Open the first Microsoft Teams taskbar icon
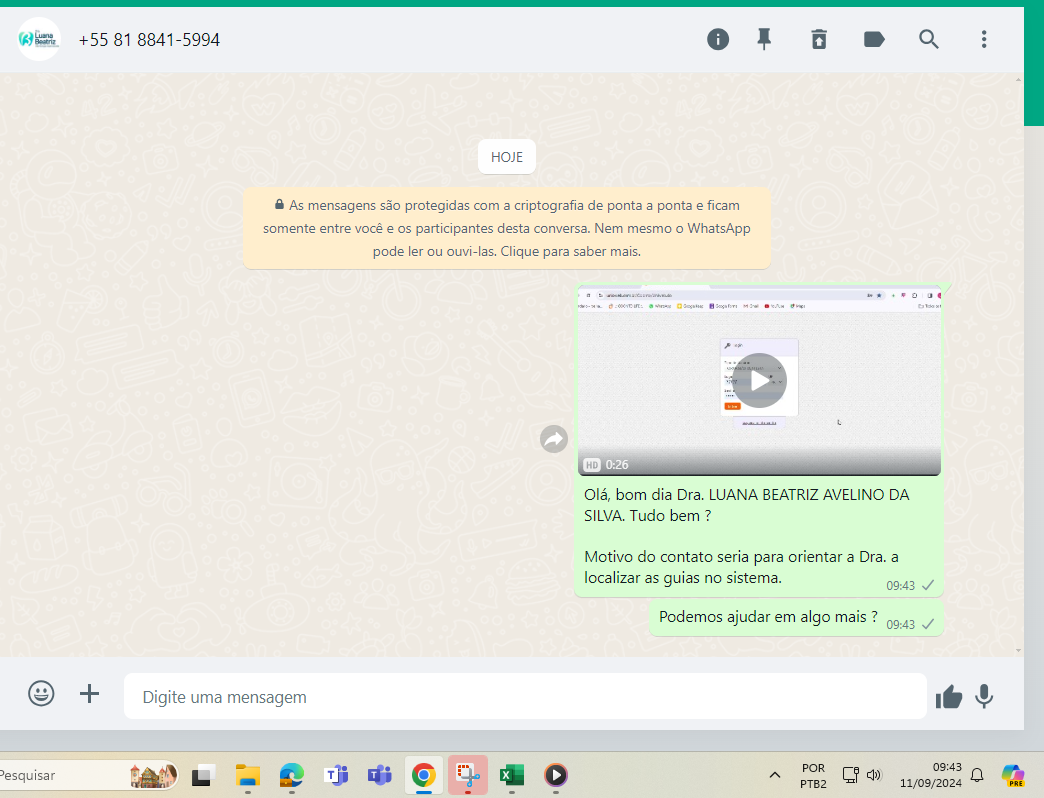 pyautogui.click(x=336, y=775)
